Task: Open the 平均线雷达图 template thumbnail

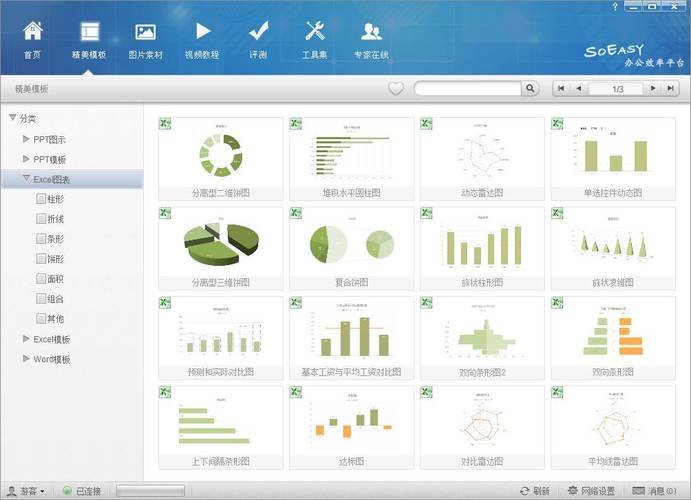Action: 613,427
